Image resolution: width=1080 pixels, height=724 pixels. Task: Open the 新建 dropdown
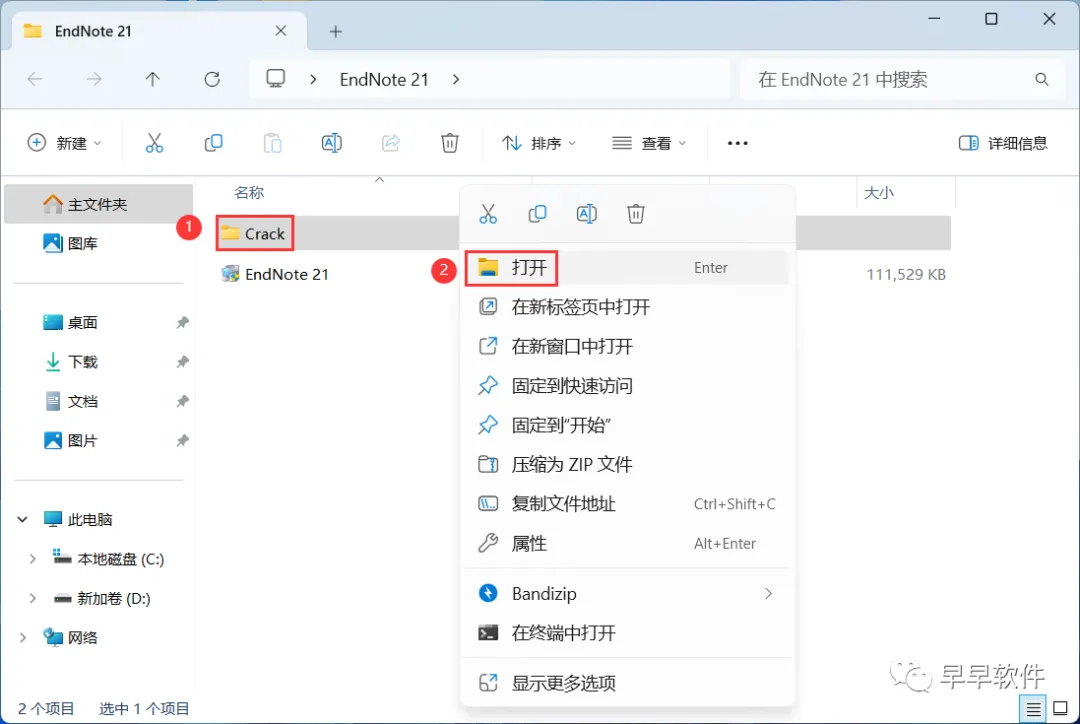[64, 143]
